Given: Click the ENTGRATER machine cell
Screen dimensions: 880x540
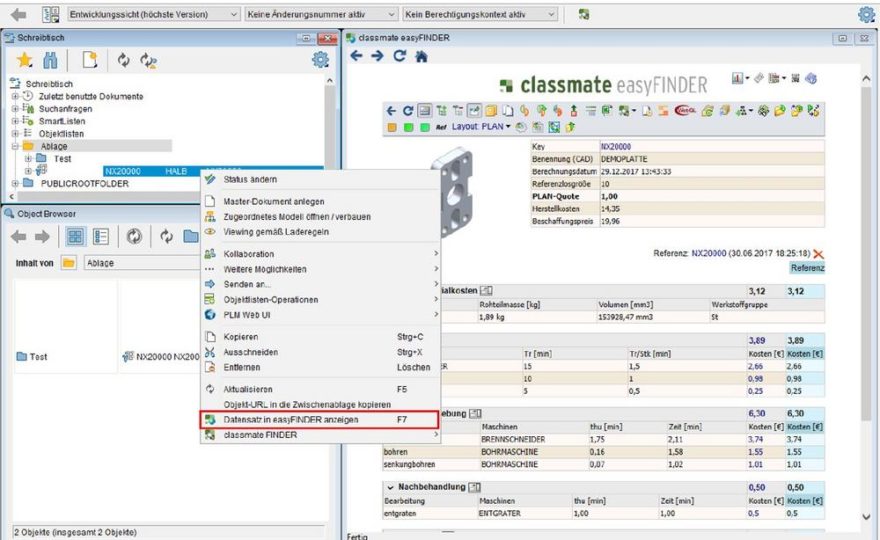Looking at the screenshot, I should (x=499, y=514).
